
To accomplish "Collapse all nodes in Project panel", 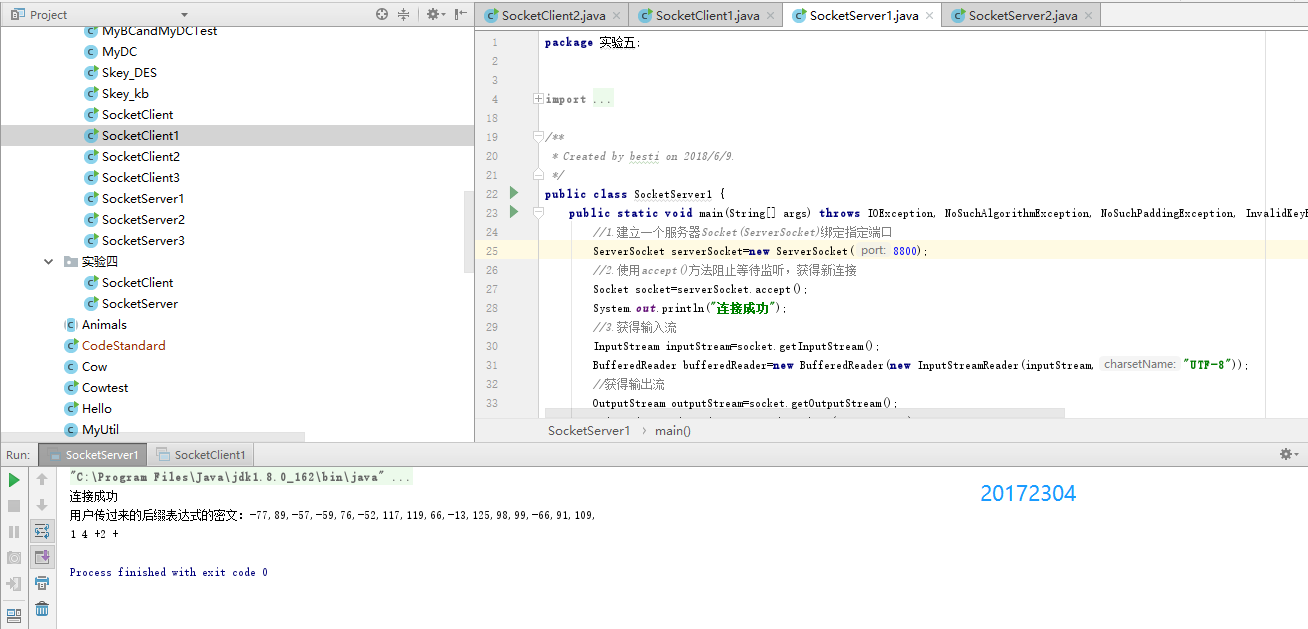I will point(404,14).
